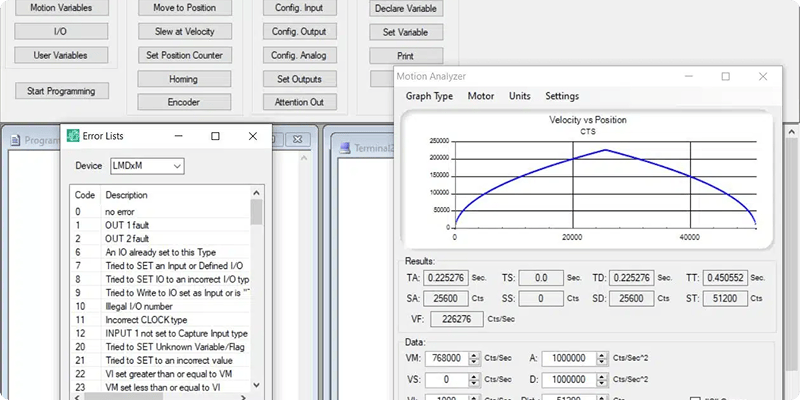Click the green Error Lists window icon

point(73,136)
